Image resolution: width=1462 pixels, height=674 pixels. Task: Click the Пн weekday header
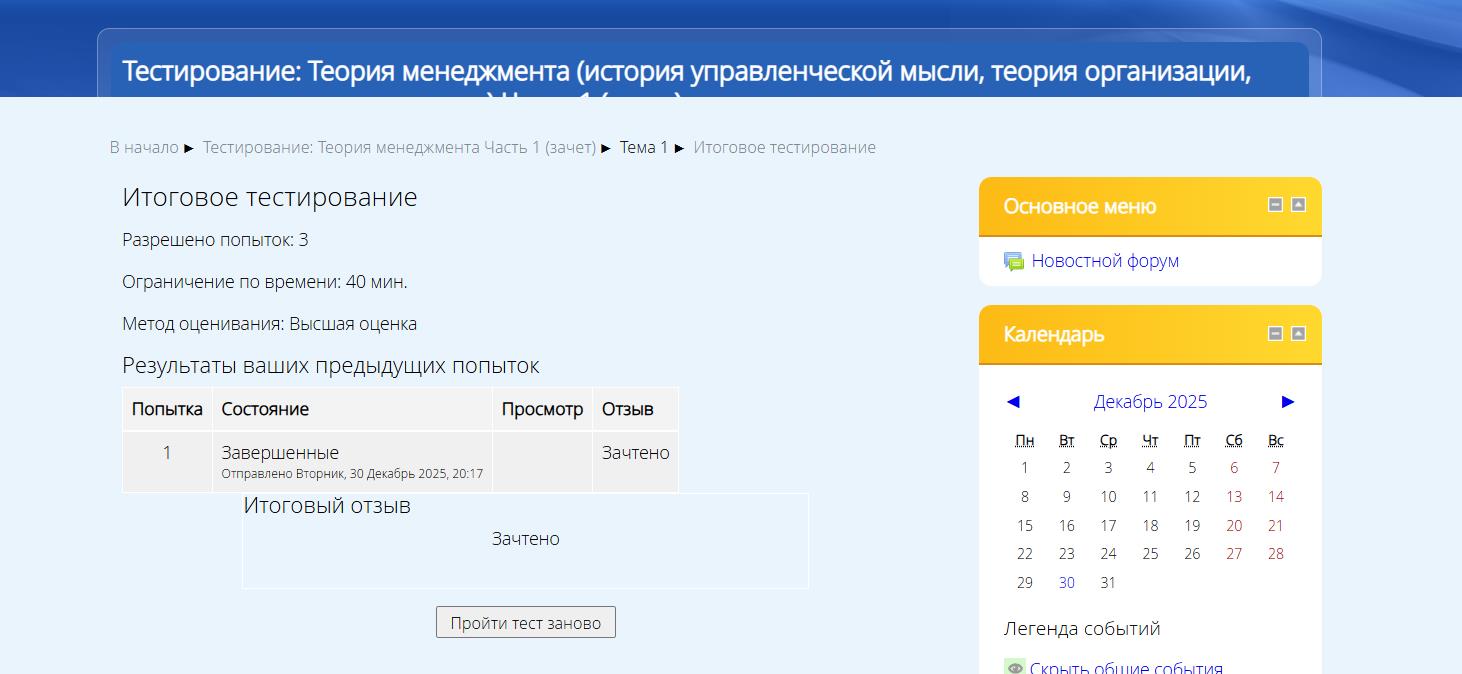click(x=1024, y=440)
